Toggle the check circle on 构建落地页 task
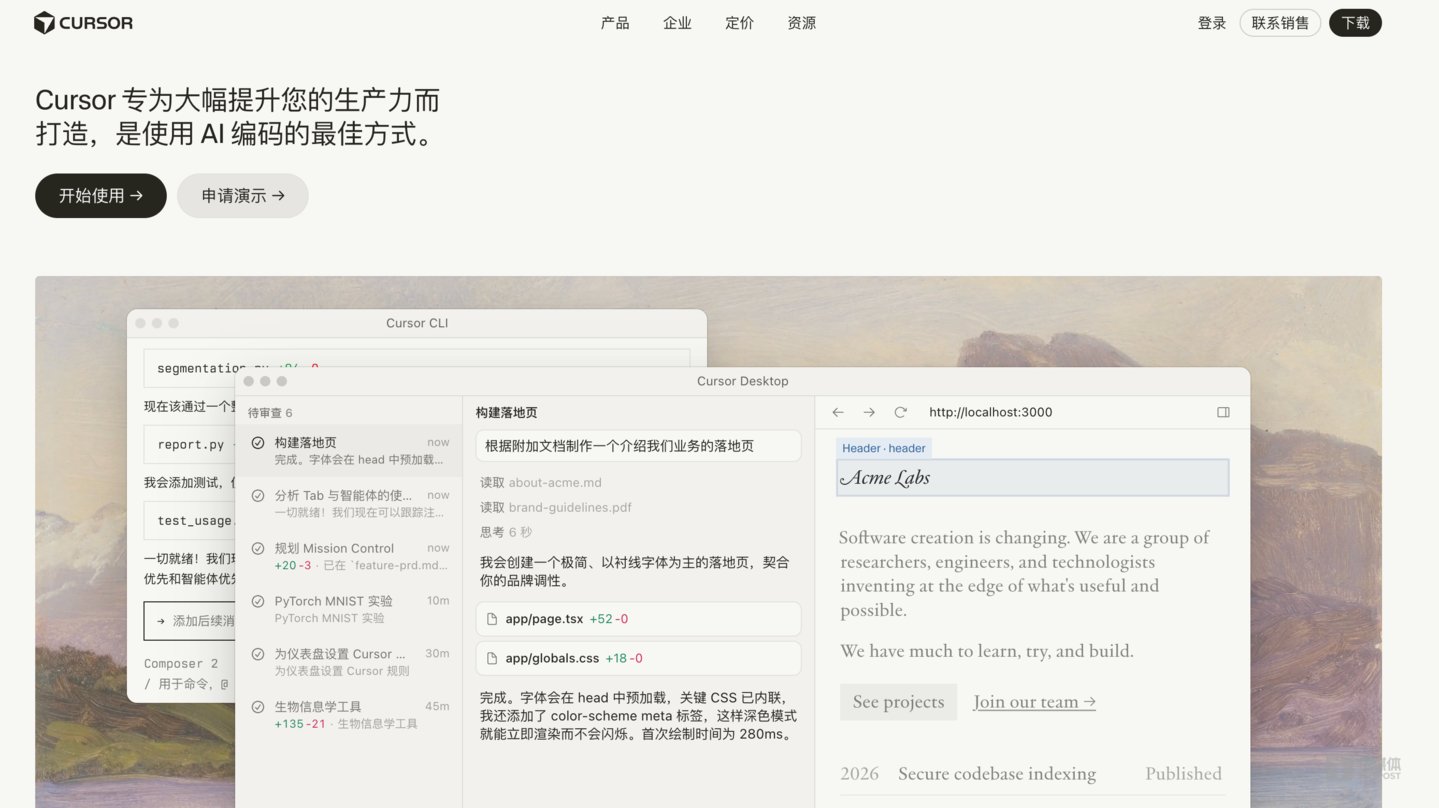This screenshot has height=808, width=1439. (258, 440)
